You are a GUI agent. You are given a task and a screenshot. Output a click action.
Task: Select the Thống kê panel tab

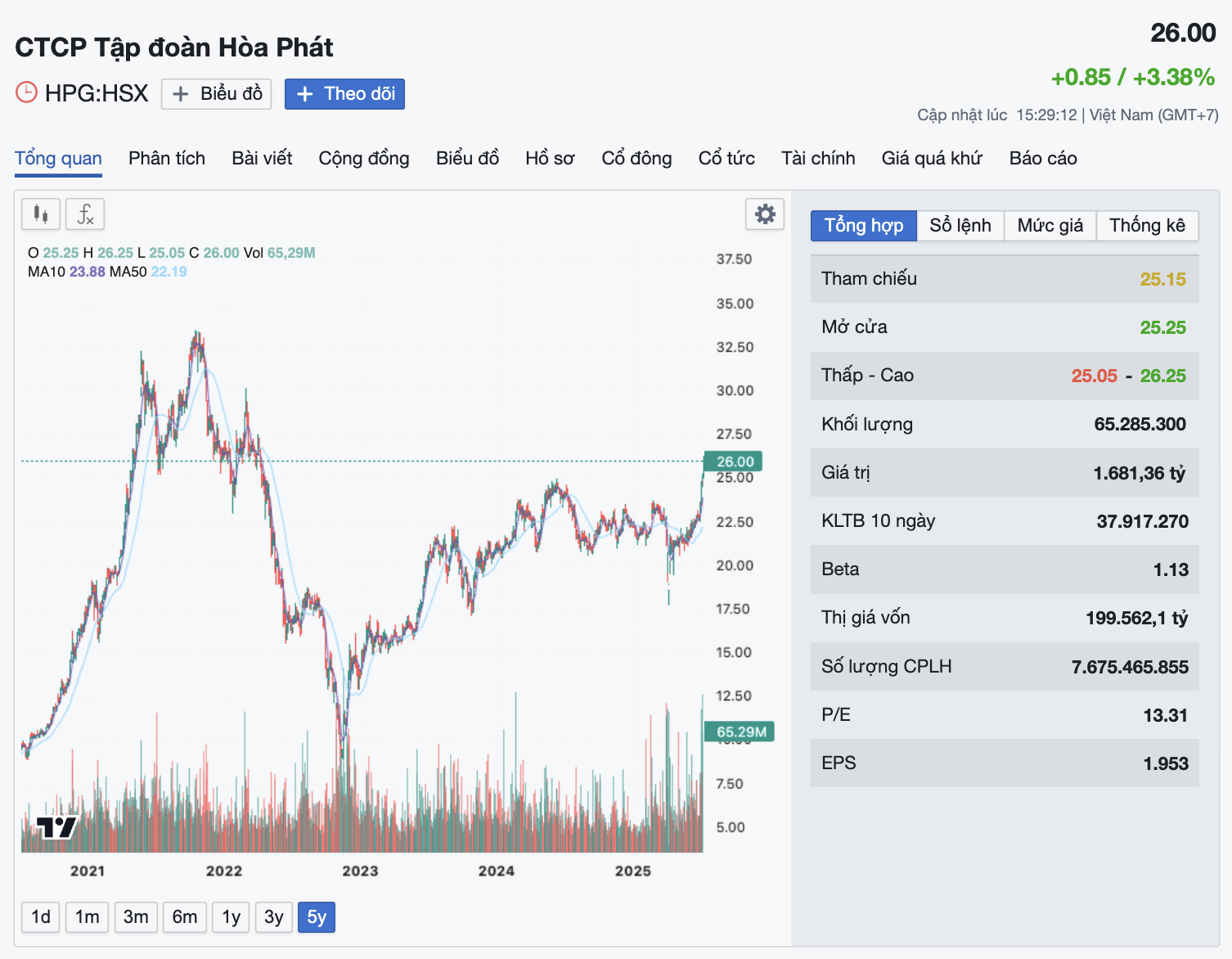point(1147,226)
